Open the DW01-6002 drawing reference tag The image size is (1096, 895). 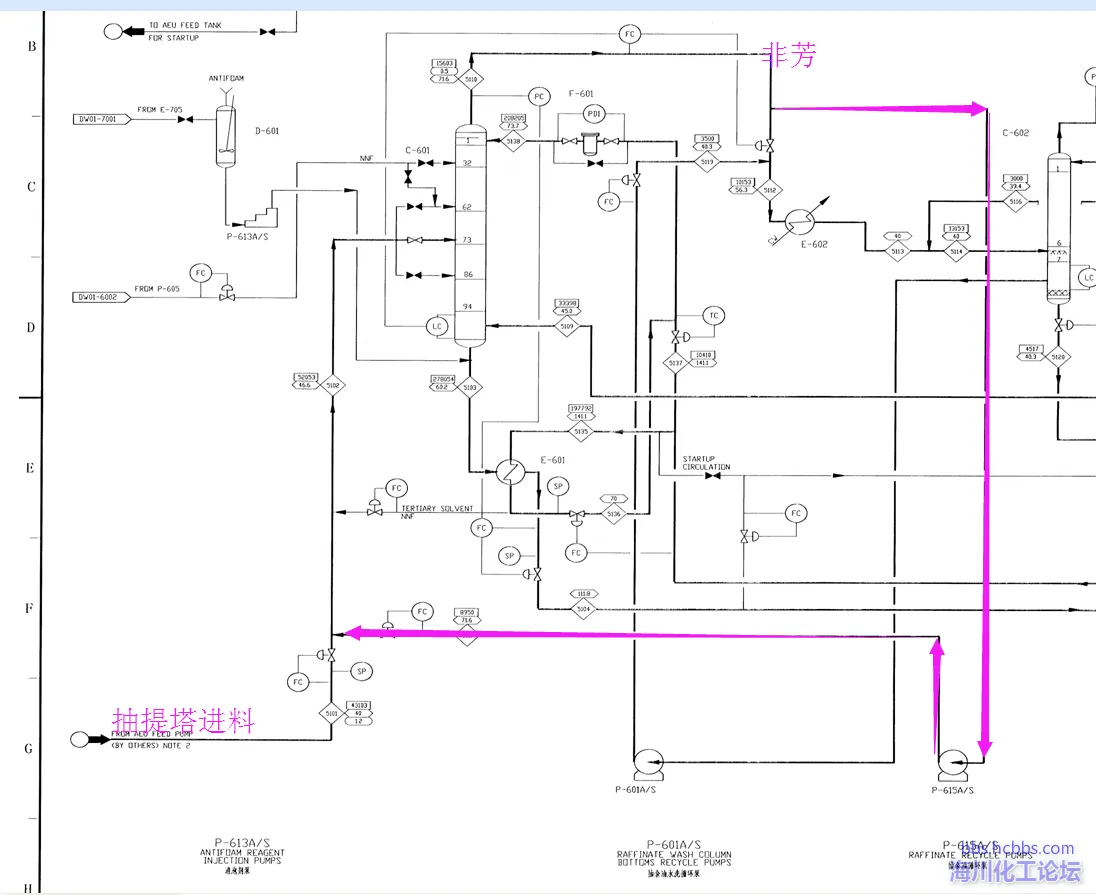point(97,297)
